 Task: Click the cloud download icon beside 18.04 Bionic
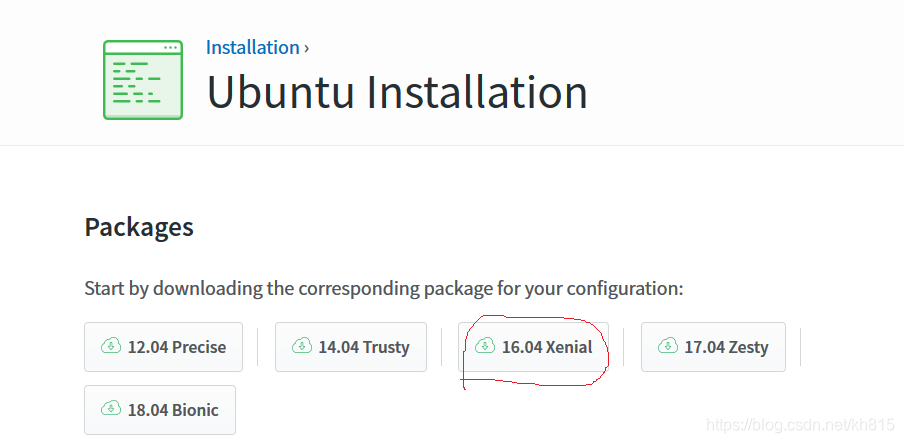[x=111, y=409]
